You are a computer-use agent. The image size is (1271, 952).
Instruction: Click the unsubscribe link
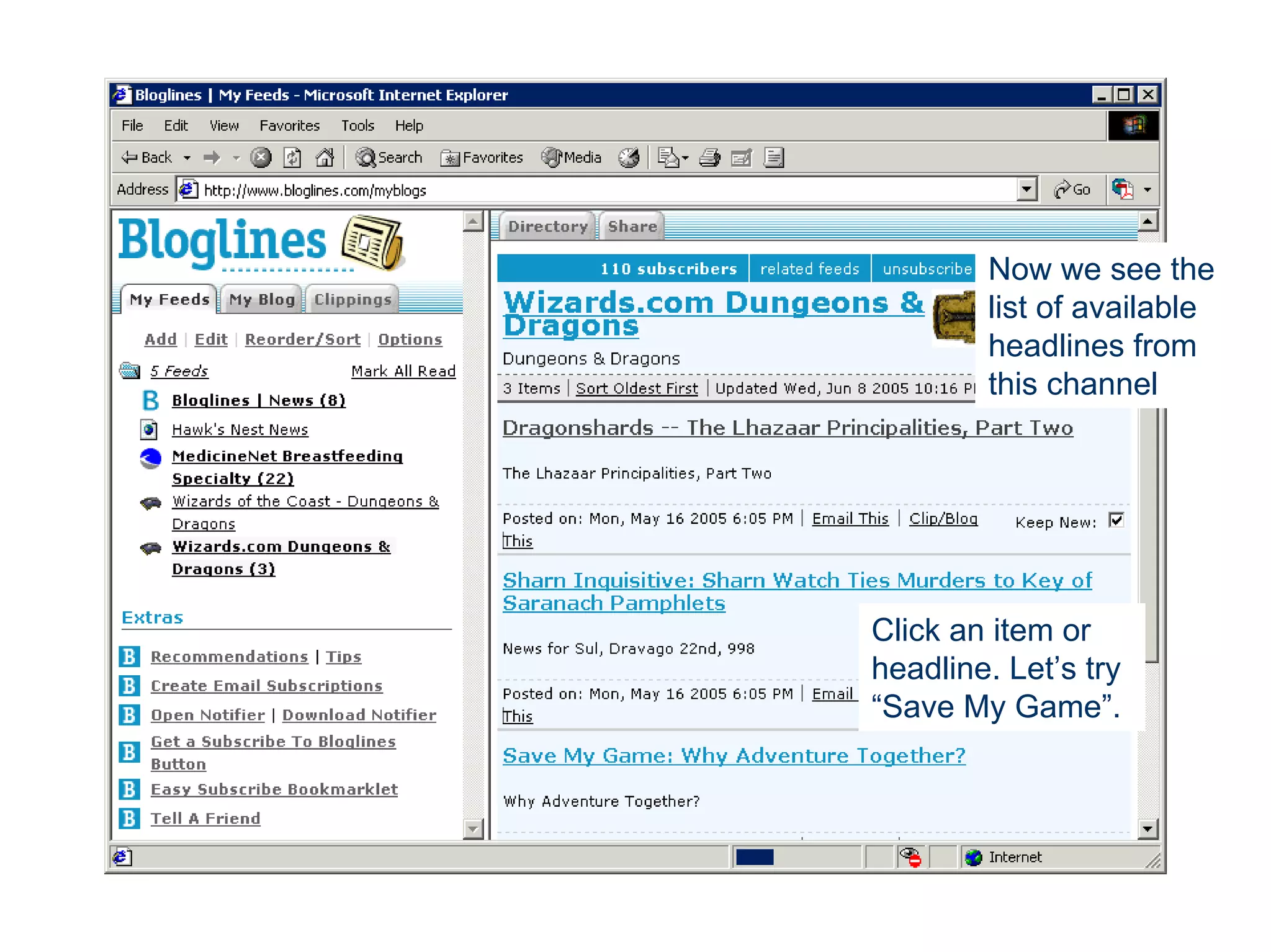(927, 269)
